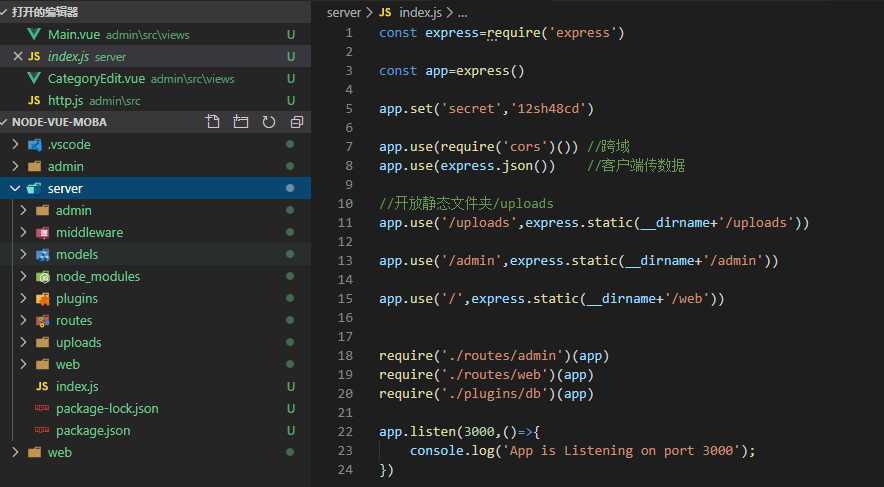Screen dimensions: 884x487
Task: Expand the plugins folder chevron
Action: tap(23, 298)
